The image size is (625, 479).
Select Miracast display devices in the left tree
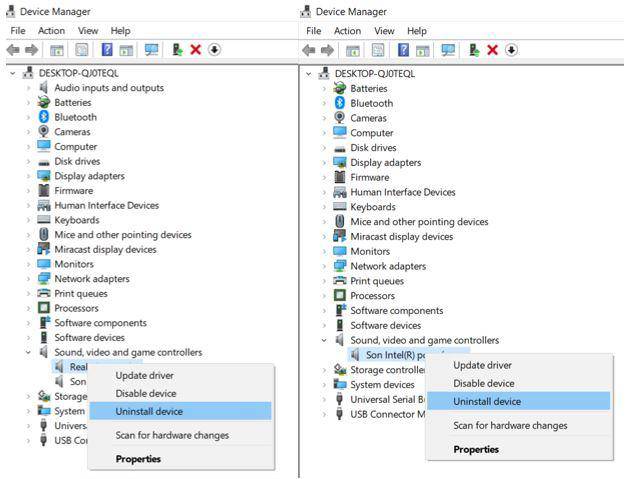(x=105, y=250)
